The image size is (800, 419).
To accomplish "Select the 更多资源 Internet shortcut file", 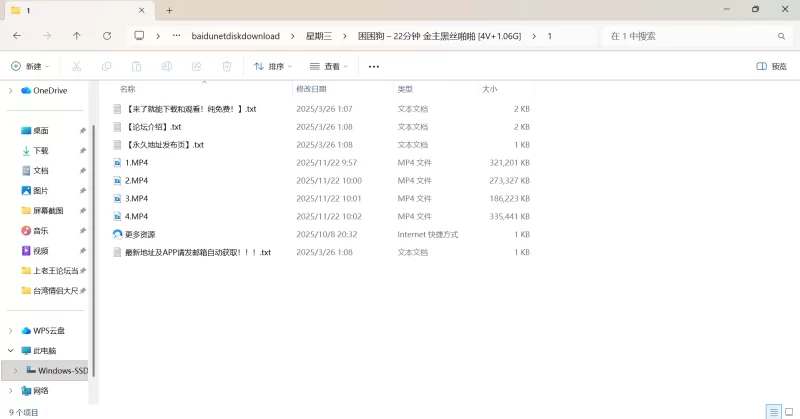I will pos(140,235).
